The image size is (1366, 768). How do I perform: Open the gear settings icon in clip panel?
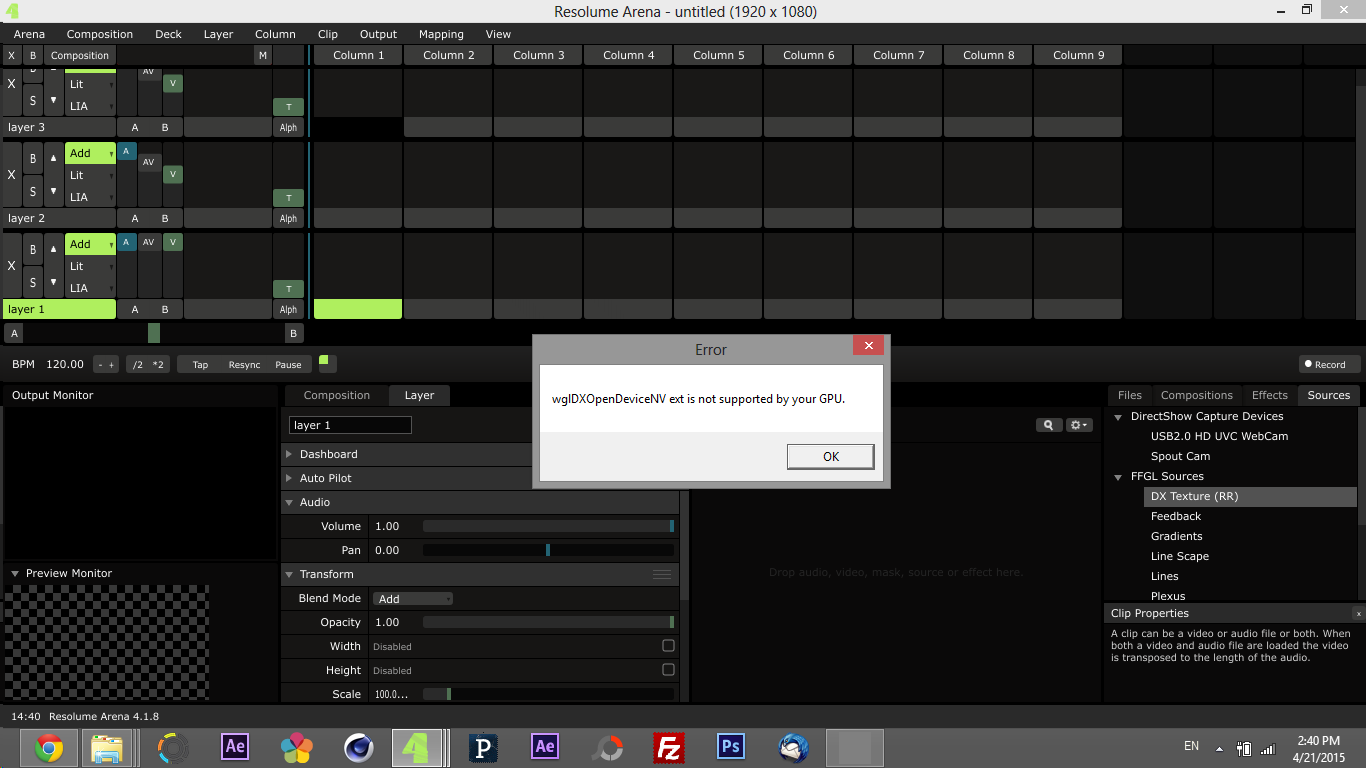tap(1078, 425)
